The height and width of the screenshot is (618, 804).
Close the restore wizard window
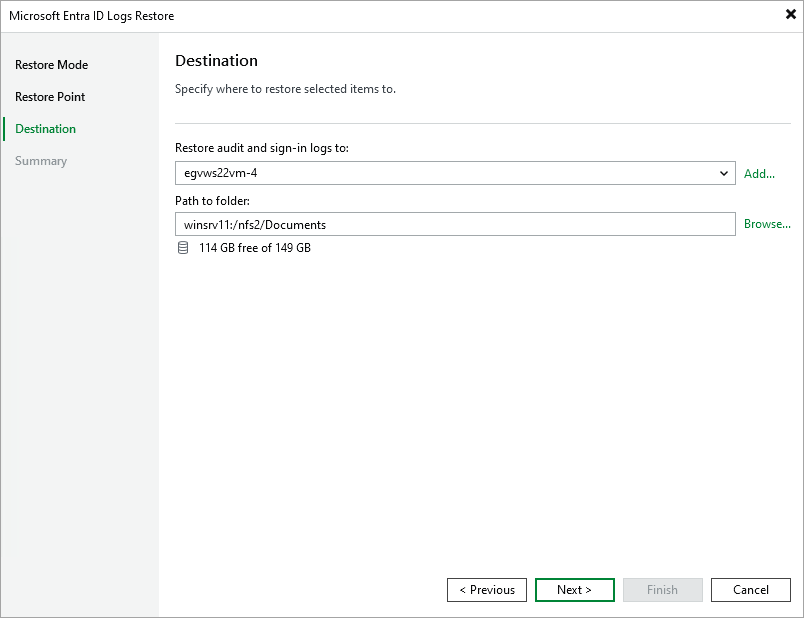click(789, 14)
